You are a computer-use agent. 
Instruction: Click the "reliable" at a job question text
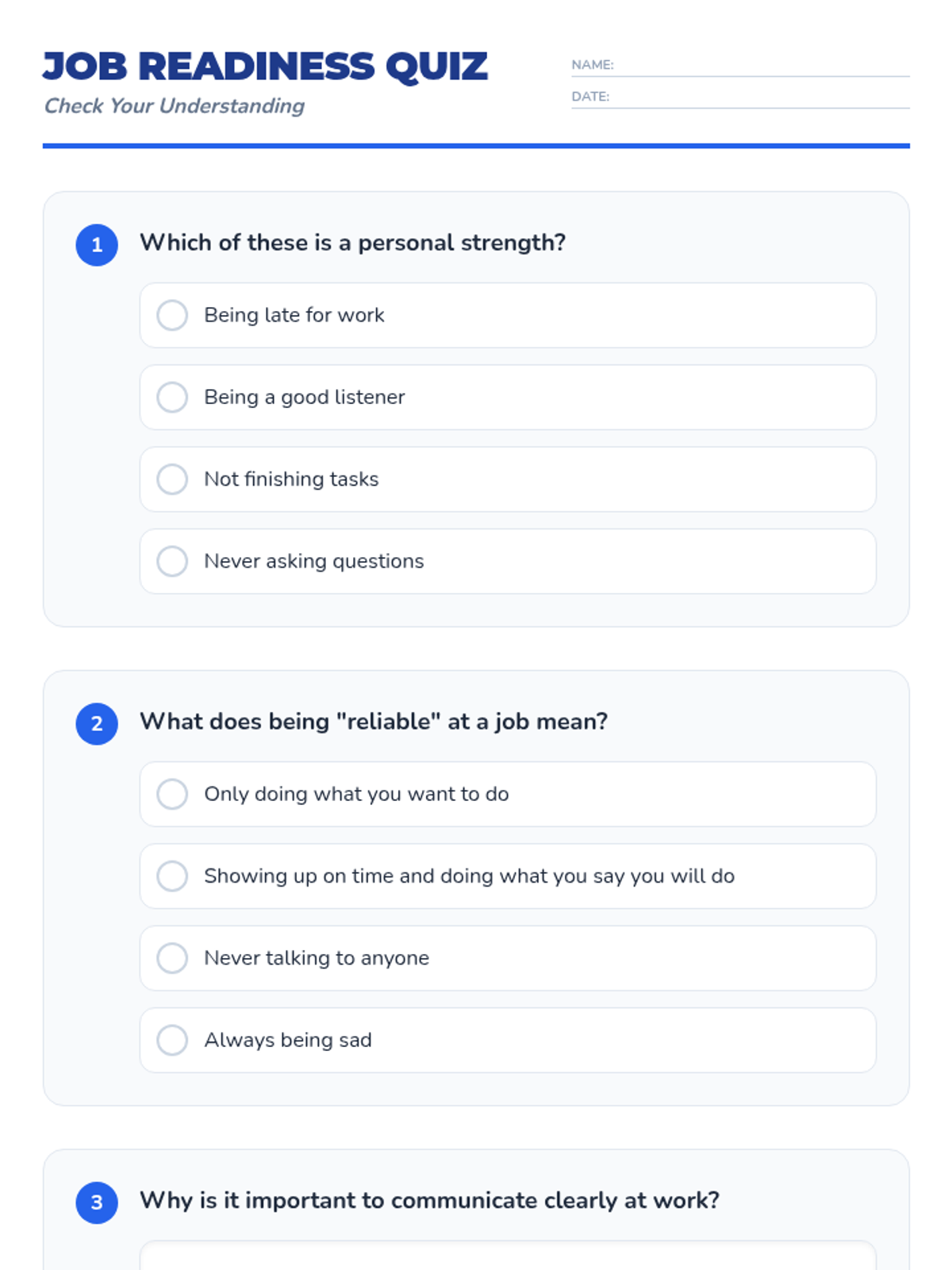tap(374, 722)
